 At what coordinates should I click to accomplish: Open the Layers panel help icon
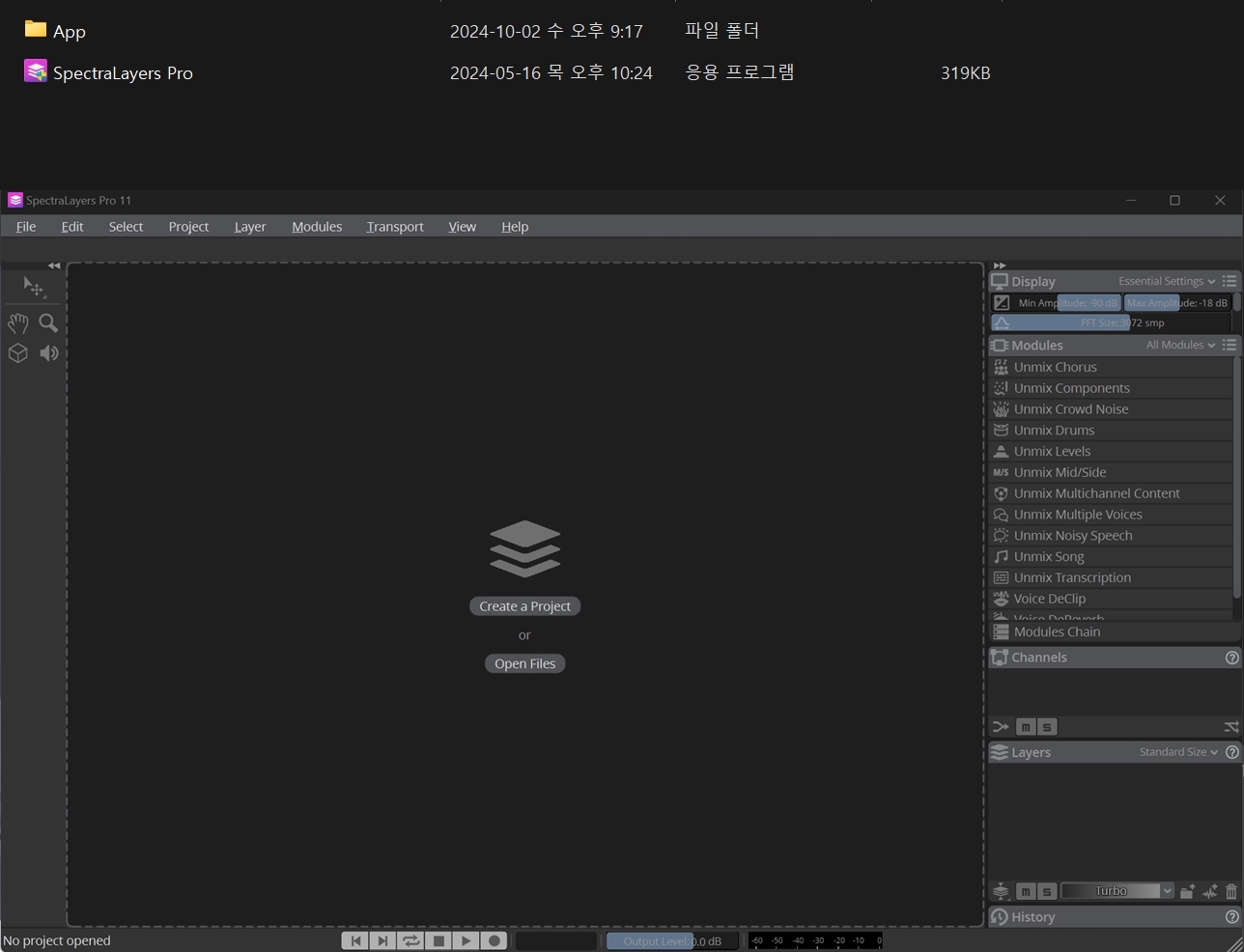point(1231,752)
